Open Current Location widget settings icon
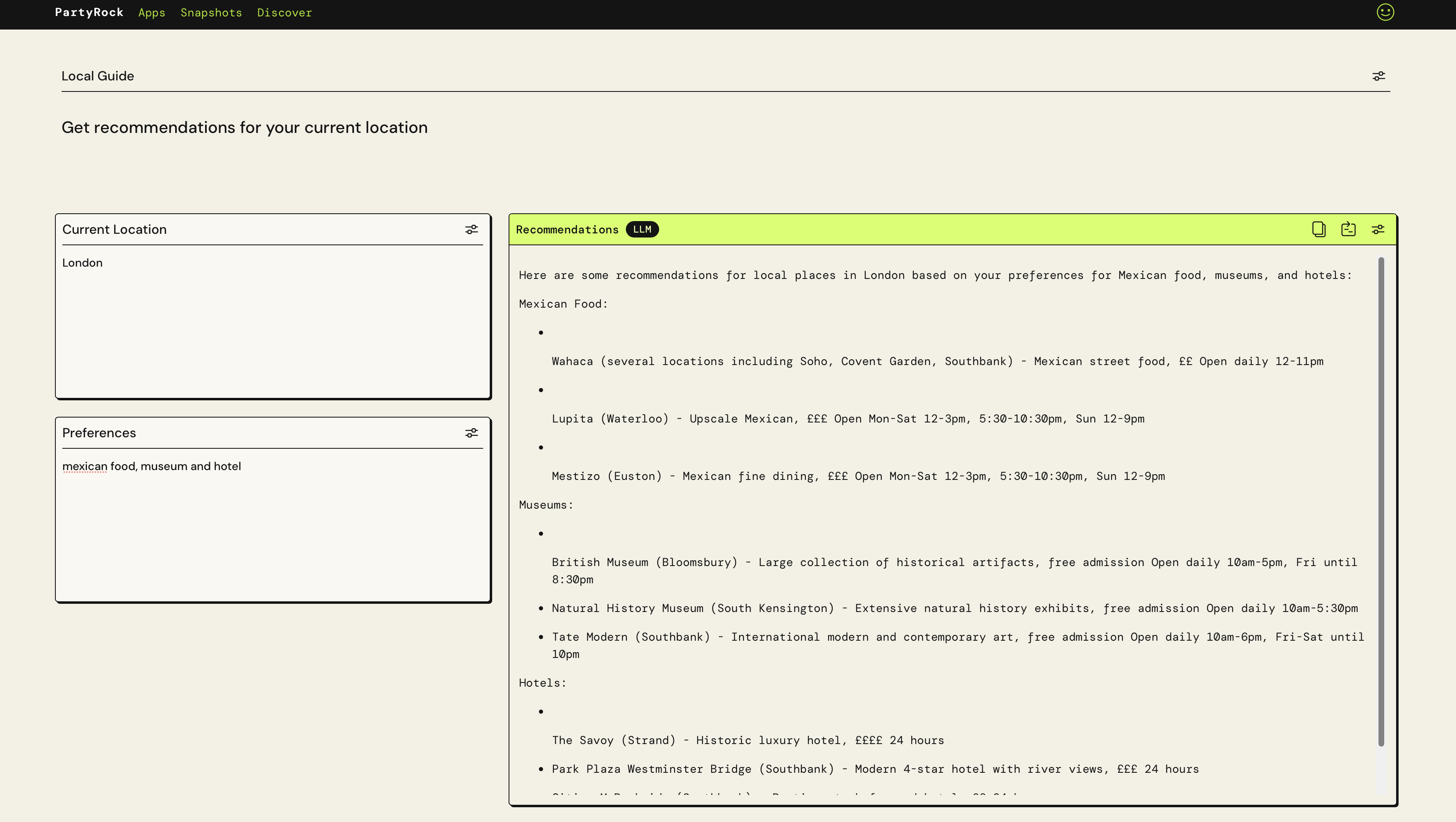The image size is (1456, 822). [471, 229]
